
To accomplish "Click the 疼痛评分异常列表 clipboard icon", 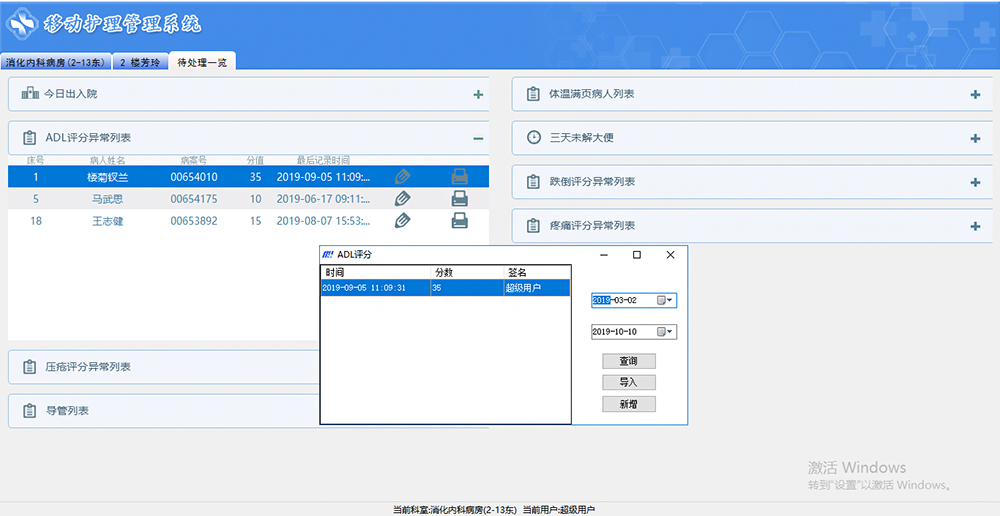I will click(533, 226).
